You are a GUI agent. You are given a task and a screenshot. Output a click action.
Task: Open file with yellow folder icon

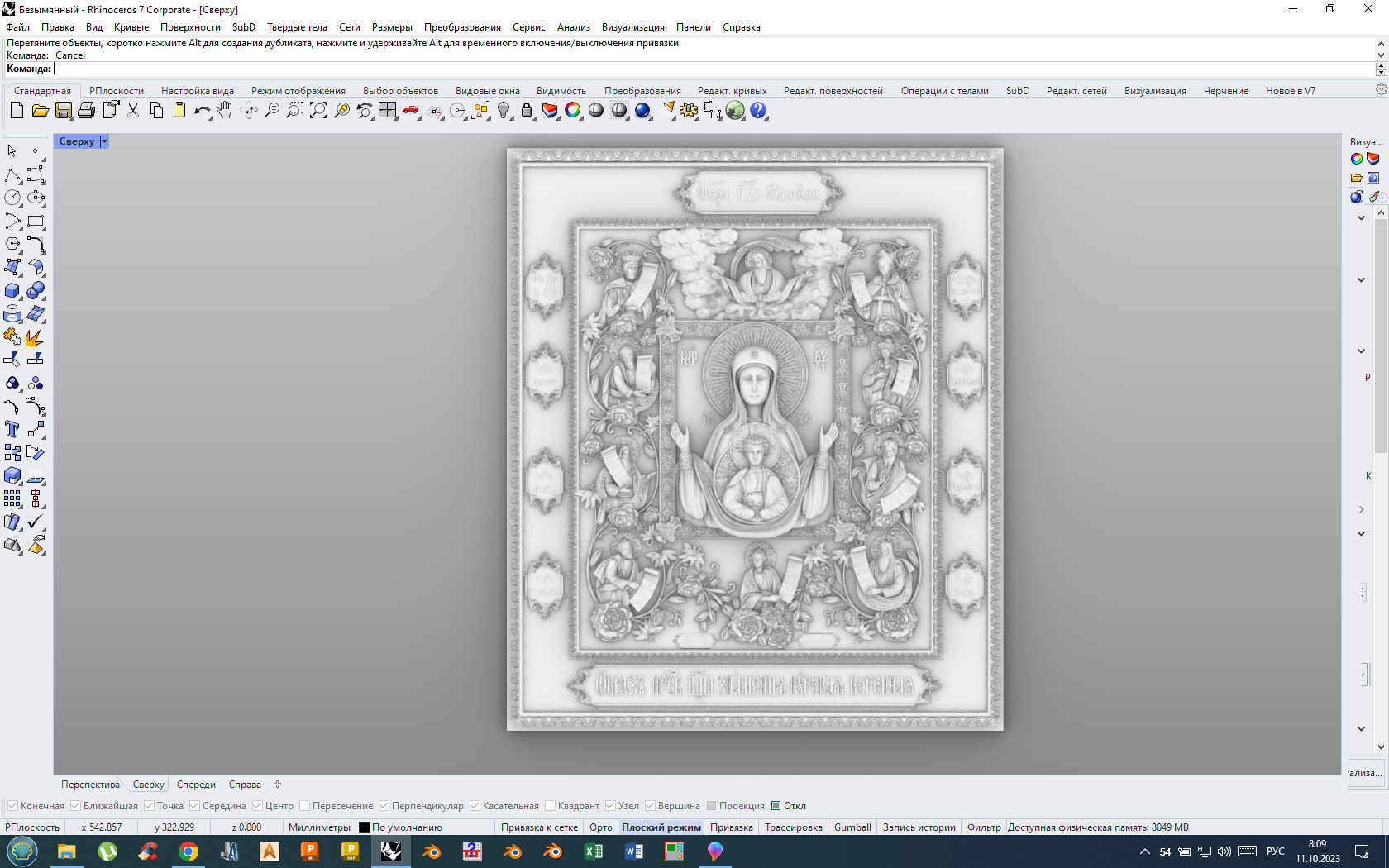[x=40, y=110]
